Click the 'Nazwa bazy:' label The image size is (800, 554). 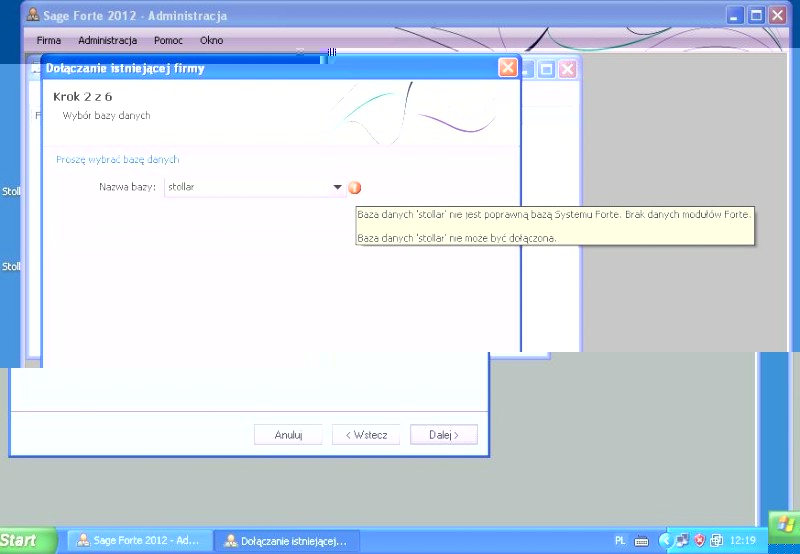point(128,187)
